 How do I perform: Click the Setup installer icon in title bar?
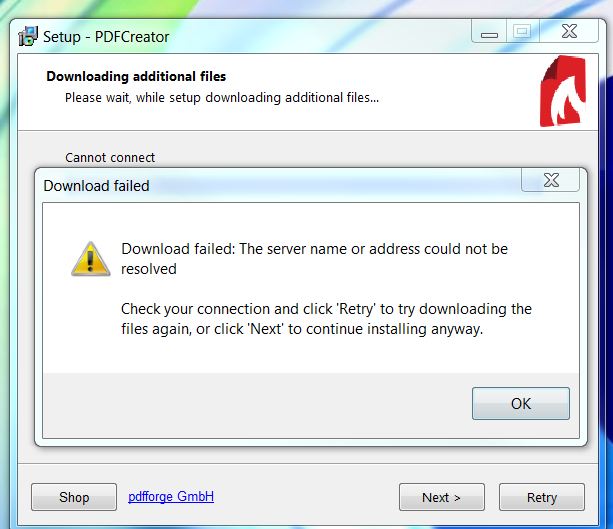(x=28, y=36)
